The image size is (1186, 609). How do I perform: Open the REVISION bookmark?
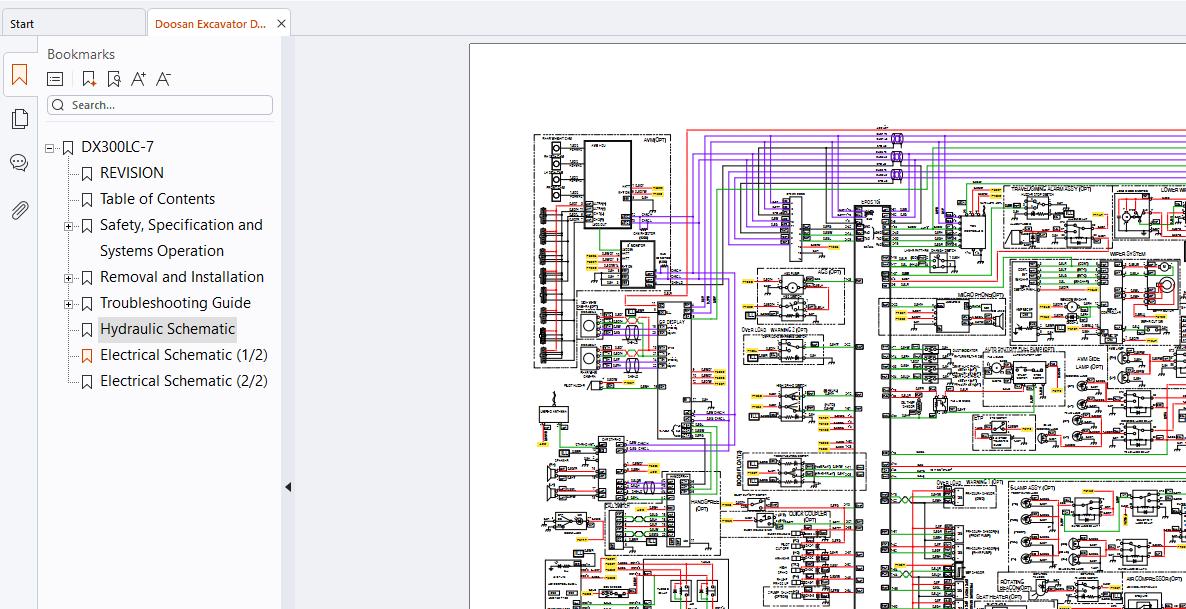coord(132,173)
